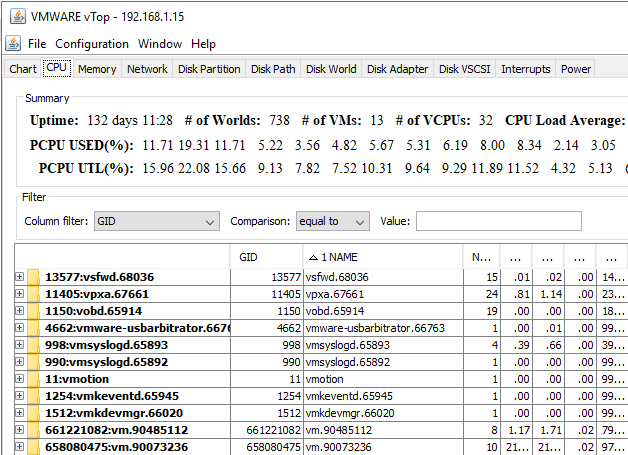
Task: Click folder icon of 1512:vmkdevmgr.66020 row
Action: pos(34,413)
